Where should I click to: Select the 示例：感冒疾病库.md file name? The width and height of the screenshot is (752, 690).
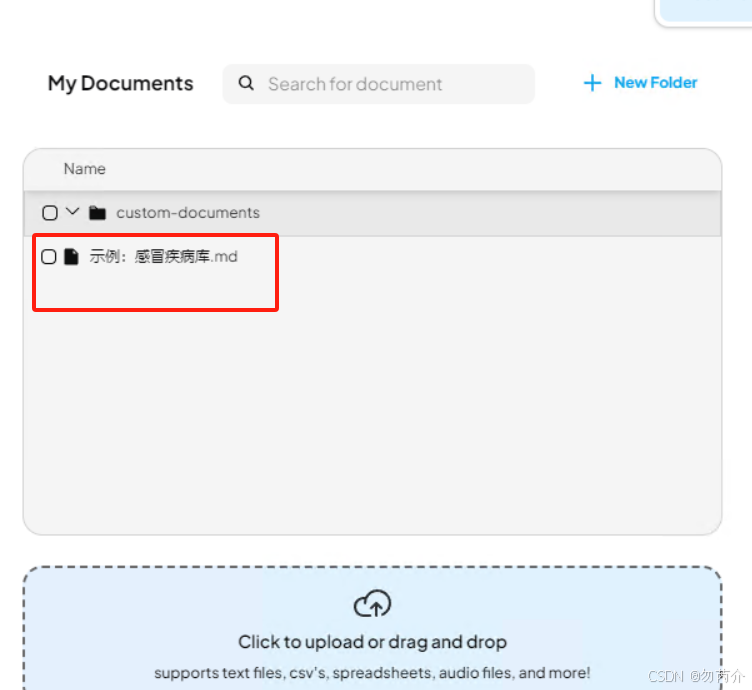coord(163,257)
